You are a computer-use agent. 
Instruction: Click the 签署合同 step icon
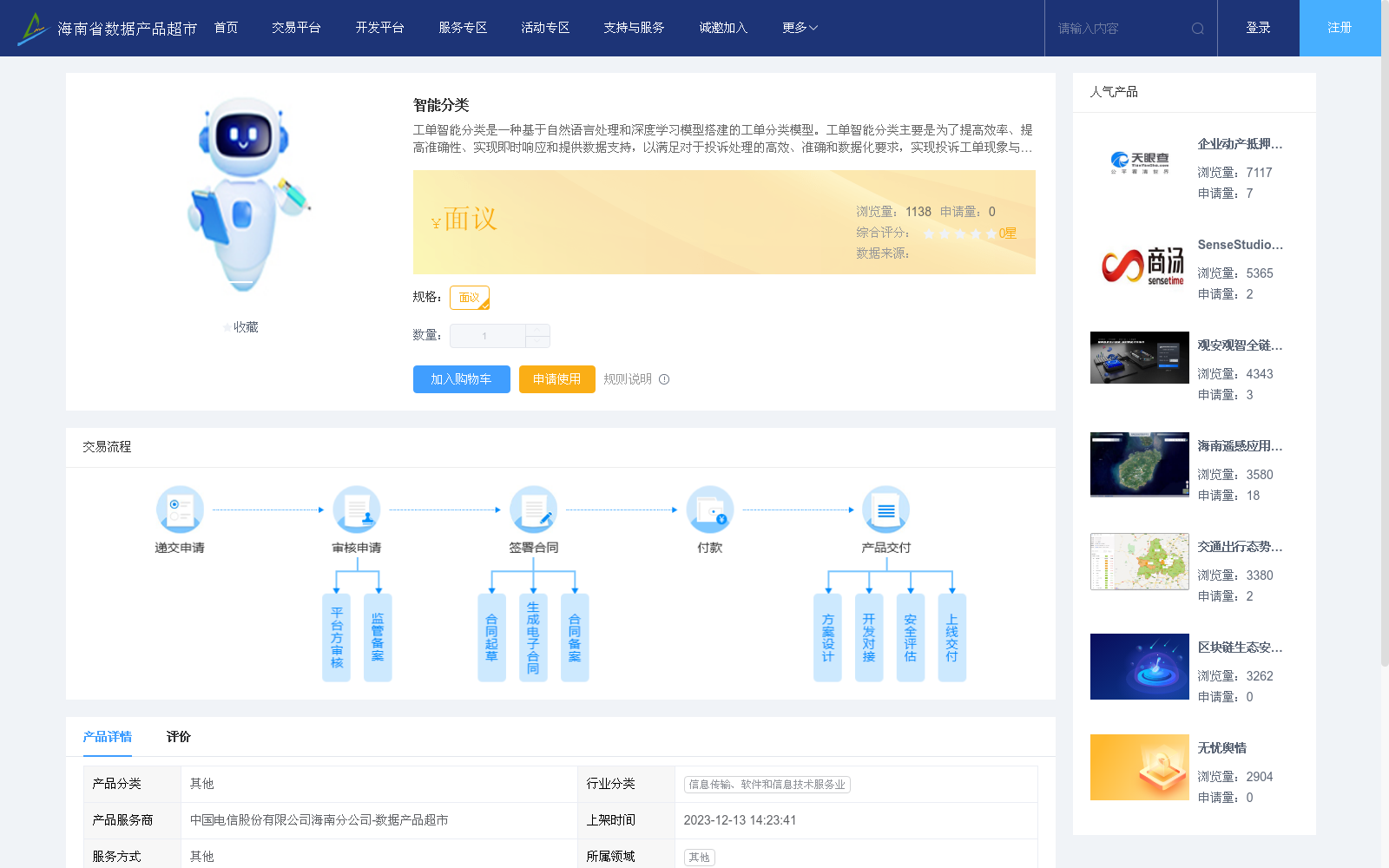pyautogui.click(x=533, y=509)
